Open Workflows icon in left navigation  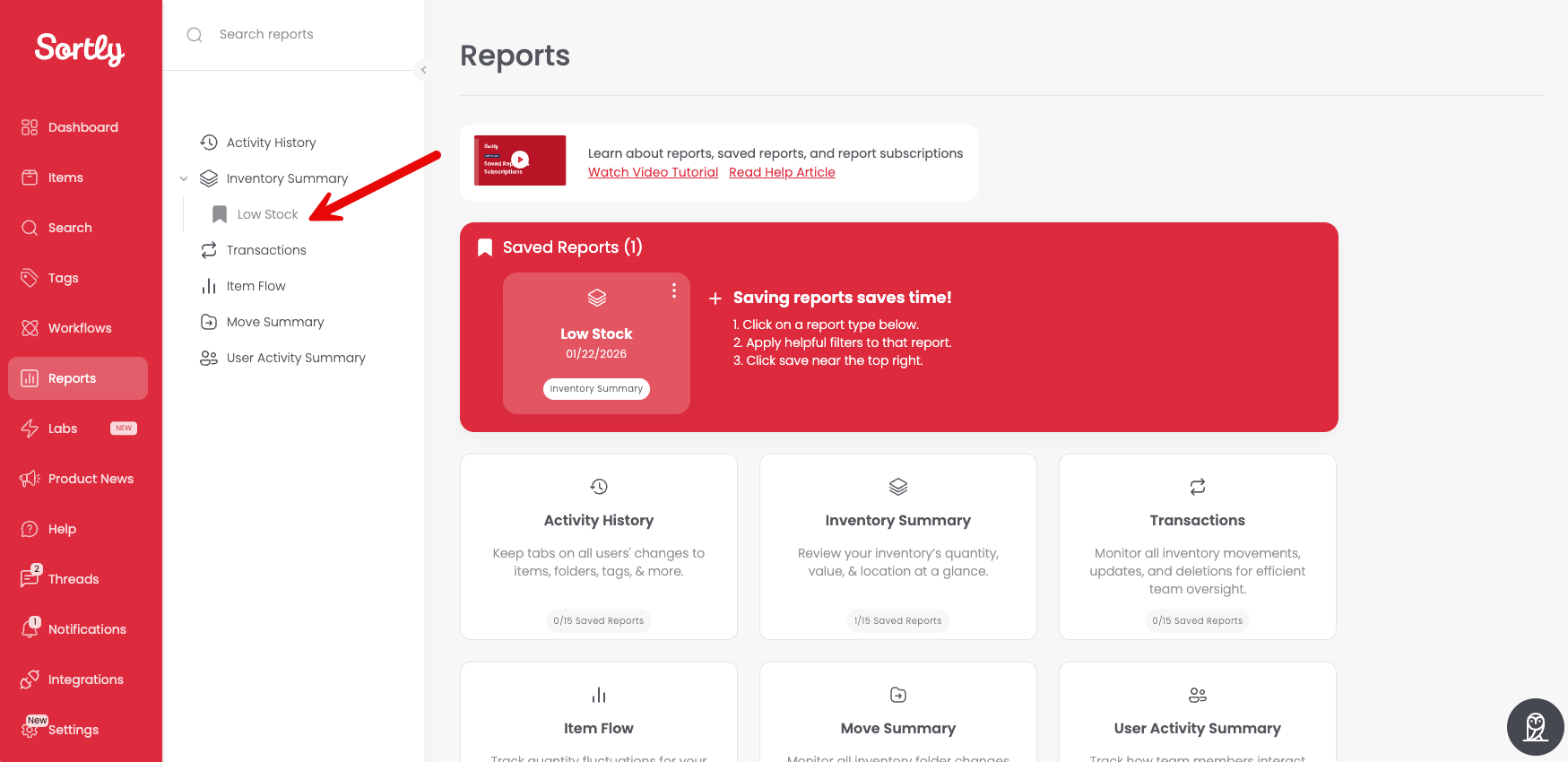click(x=30, y=328)
